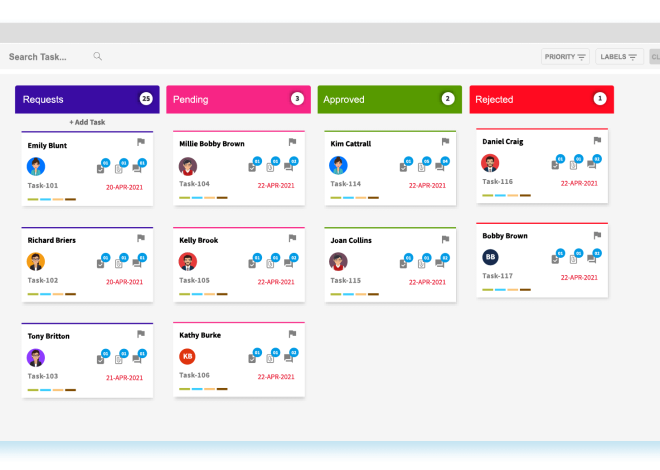660x470 pixels.
Task: Flag the Bobby Brown task
Action: [597, 235]
